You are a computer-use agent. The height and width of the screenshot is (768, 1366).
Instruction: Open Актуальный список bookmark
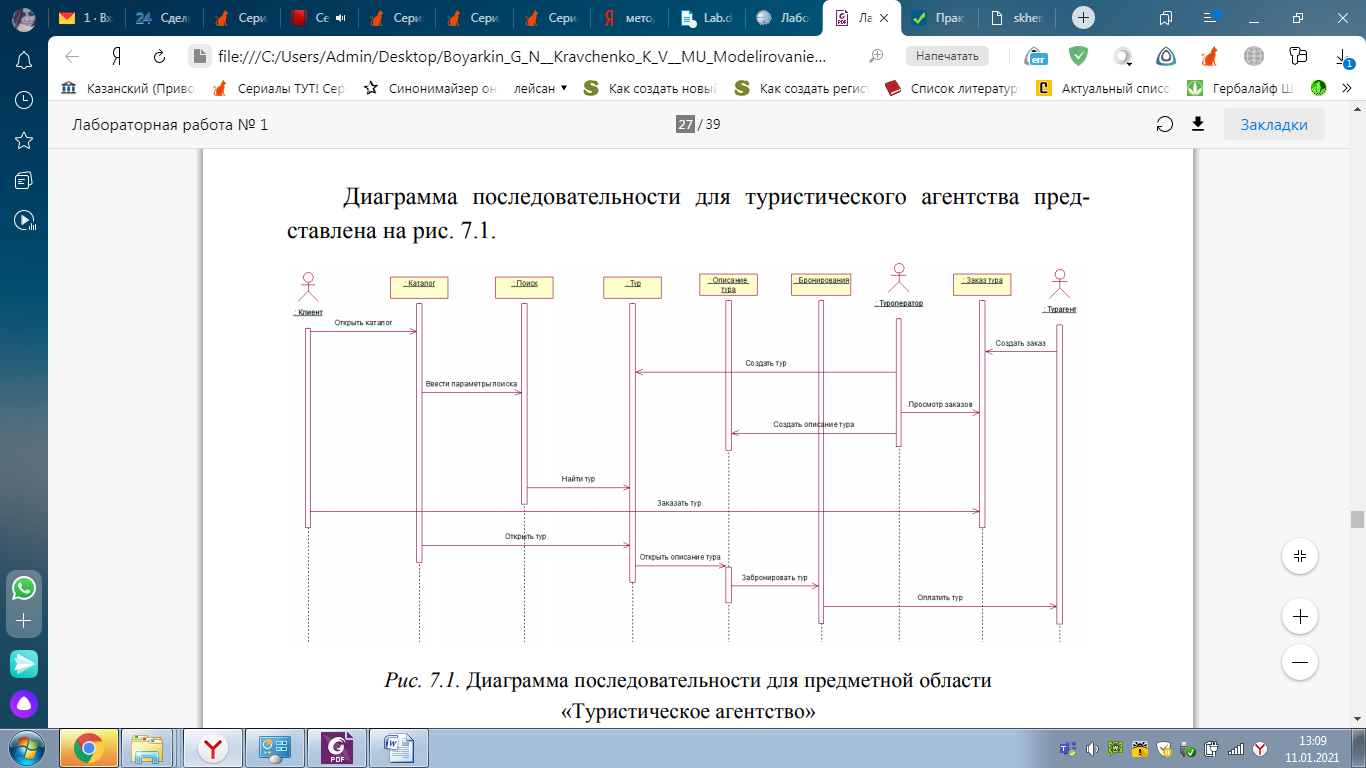1103,88
